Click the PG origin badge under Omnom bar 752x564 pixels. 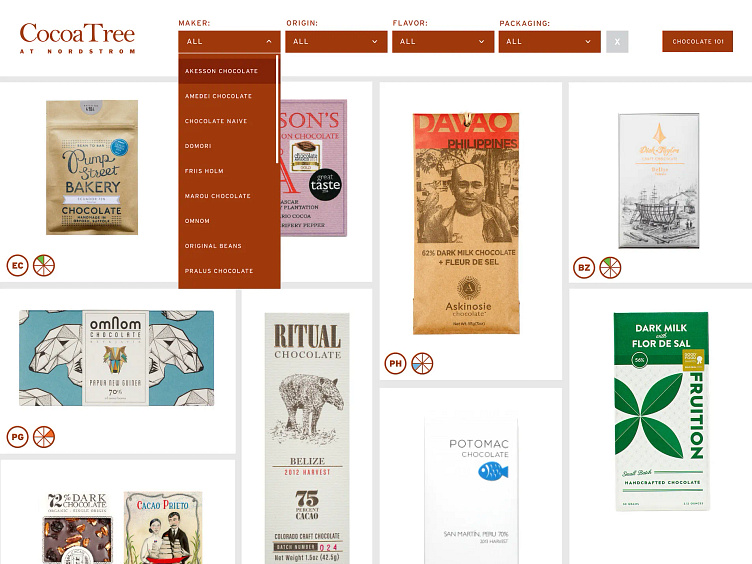point(18,437)
